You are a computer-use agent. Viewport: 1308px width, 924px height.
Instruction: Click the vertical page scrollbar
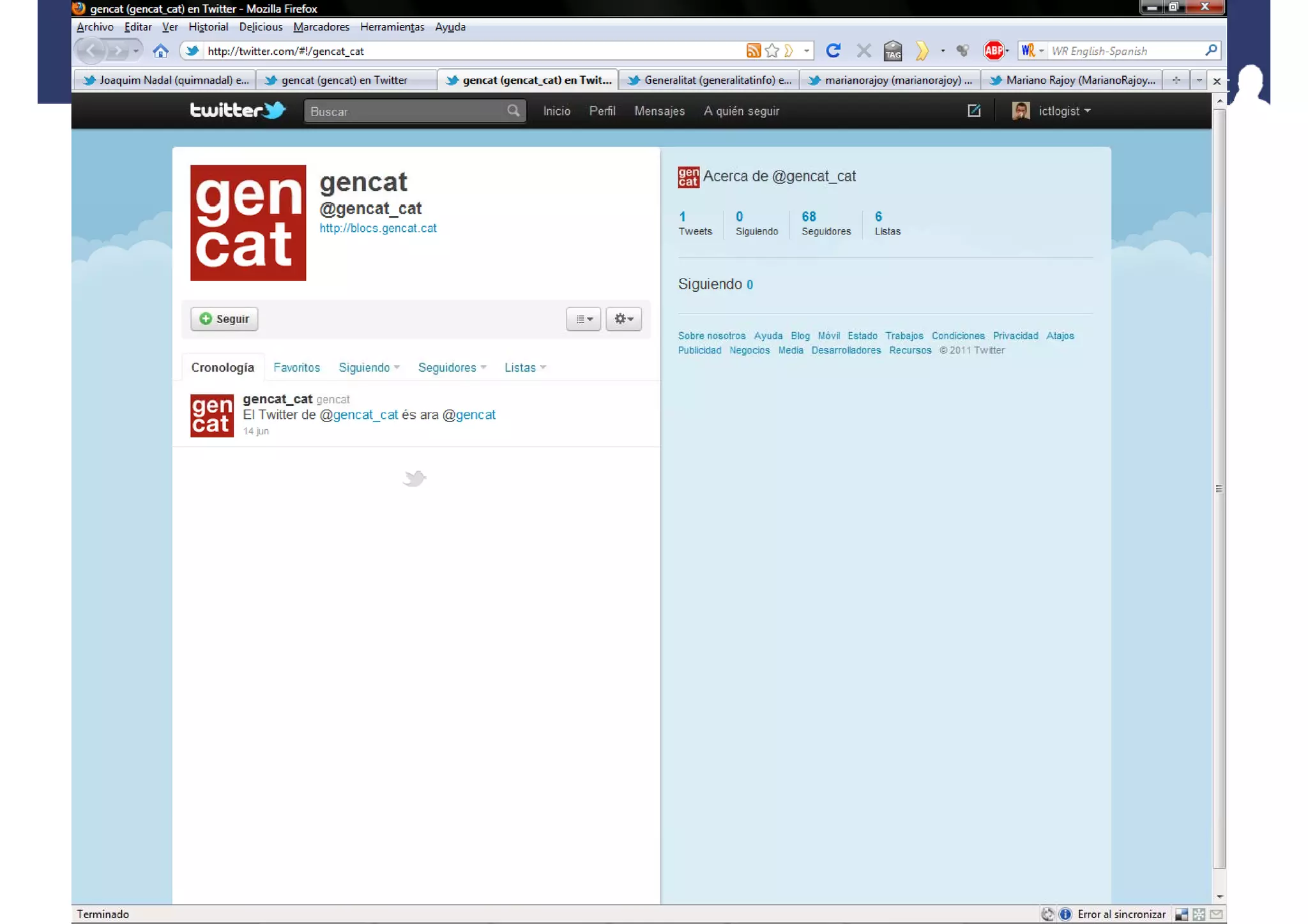click(1219, 489)
